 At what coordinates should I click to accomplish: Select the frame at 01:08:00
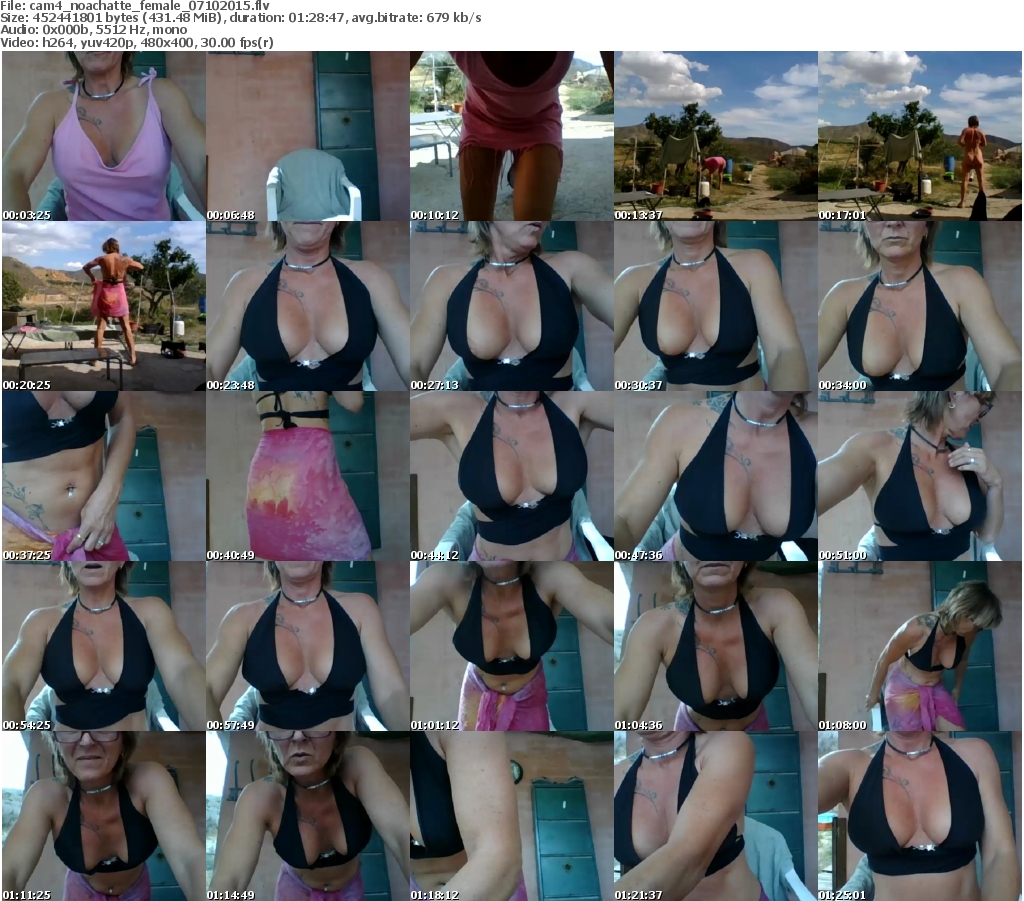click(x=920, y=646)
